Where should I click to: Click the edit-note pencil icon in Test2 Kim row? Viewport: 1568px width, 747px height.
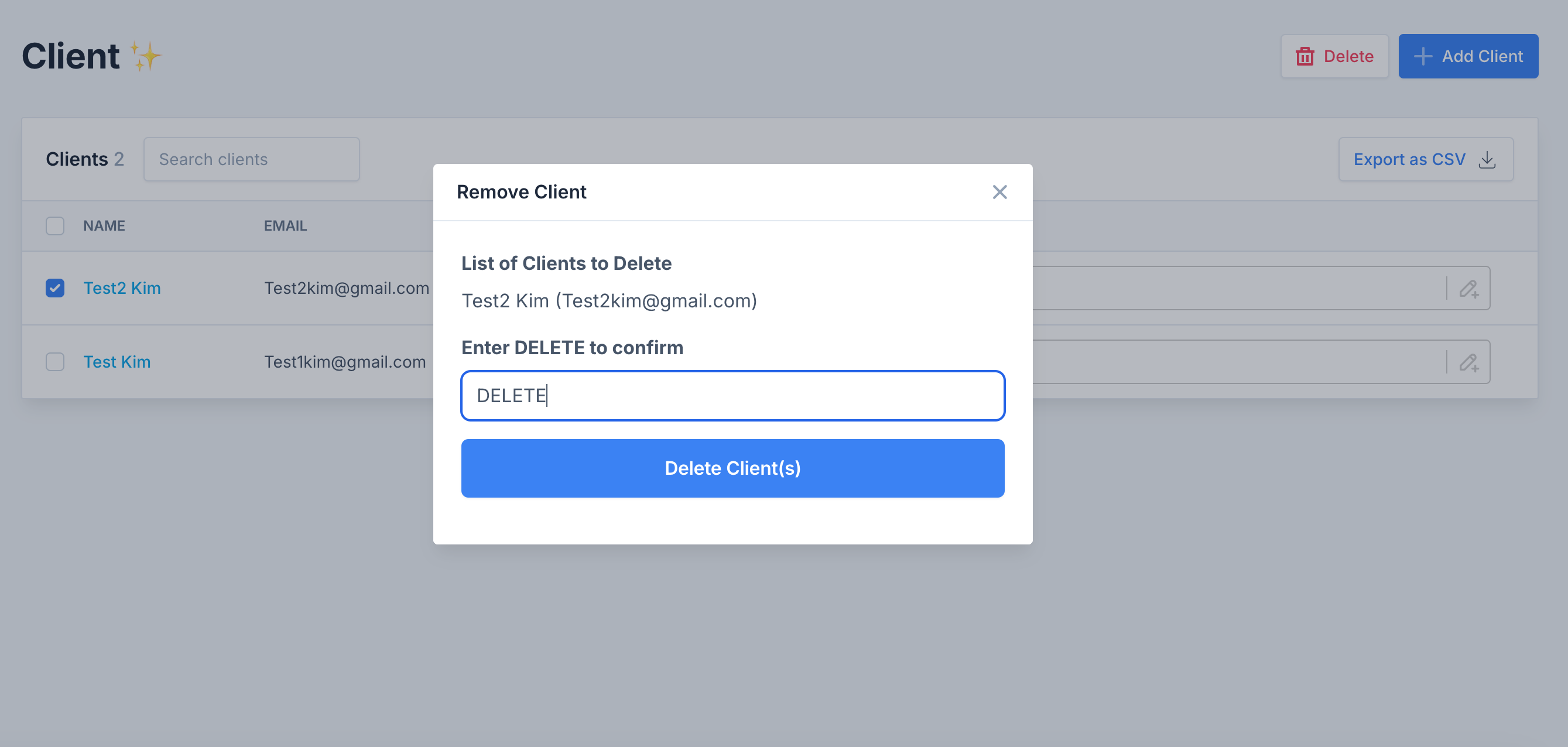[x=1468, y=288]
